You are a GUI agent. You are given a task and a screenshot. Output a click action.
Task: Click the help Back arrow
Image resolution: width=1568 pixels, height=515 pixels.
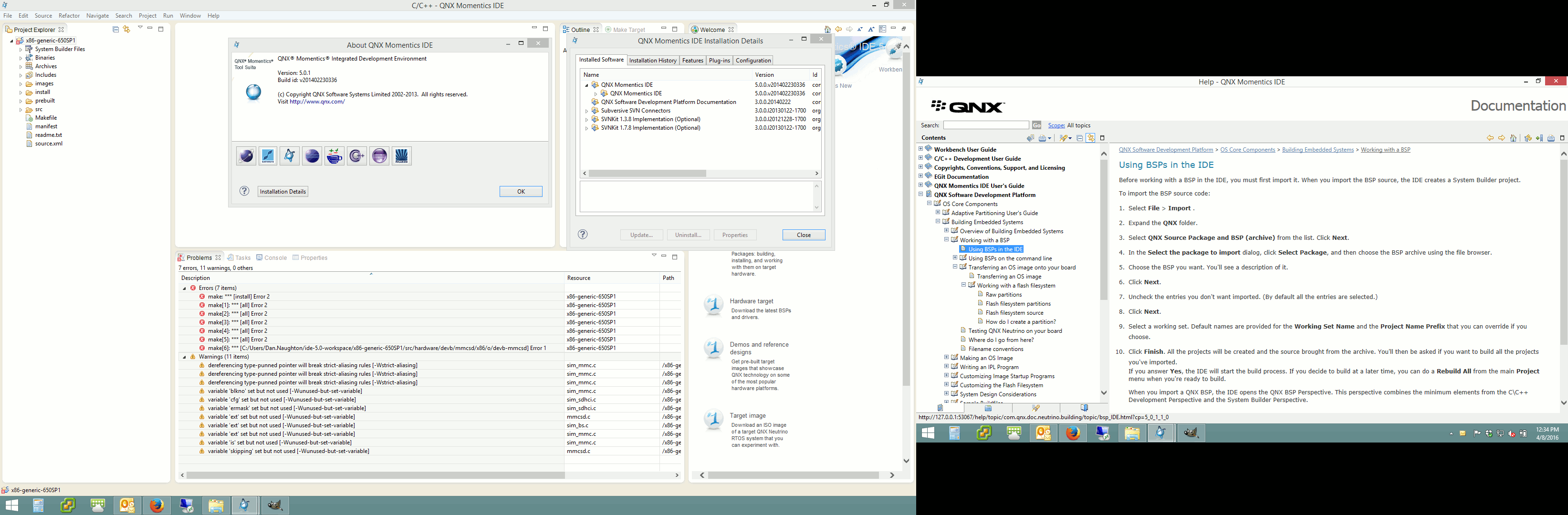click(1491, 138)
